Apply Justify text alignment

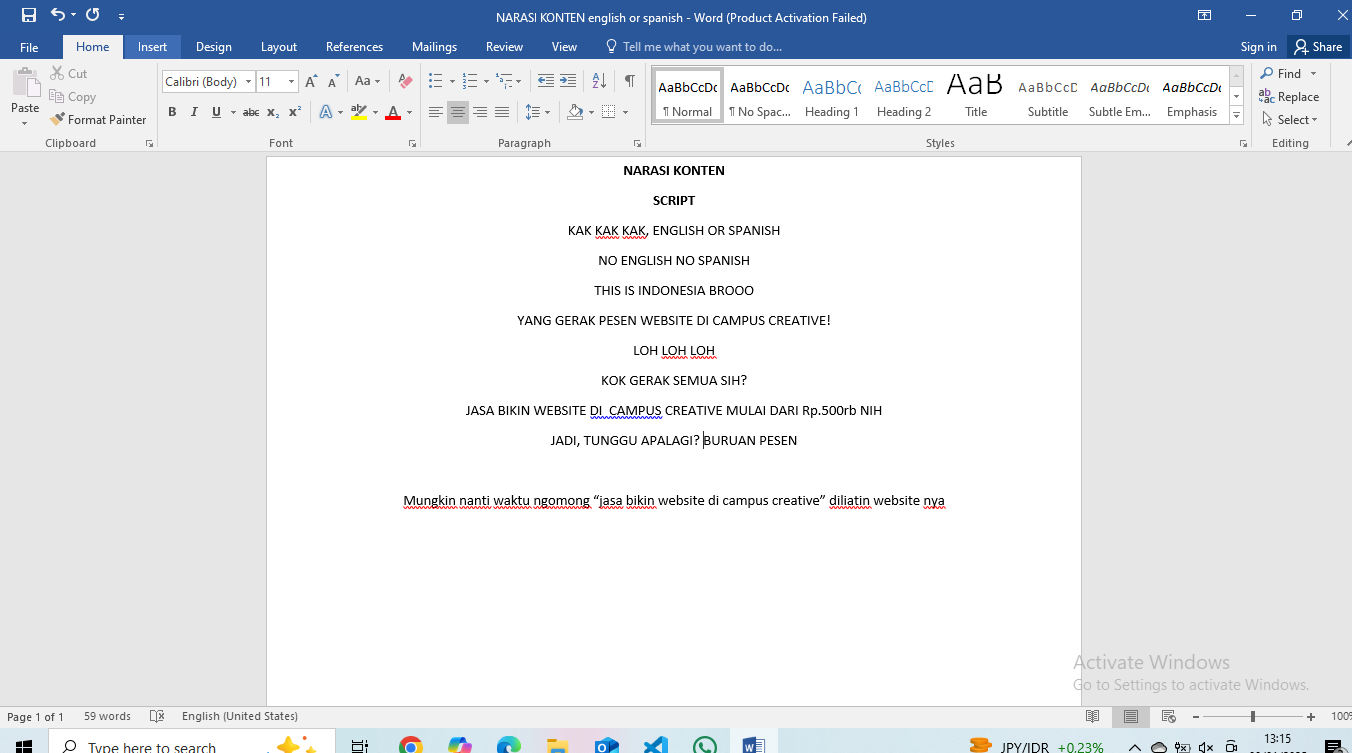(502, 112)
